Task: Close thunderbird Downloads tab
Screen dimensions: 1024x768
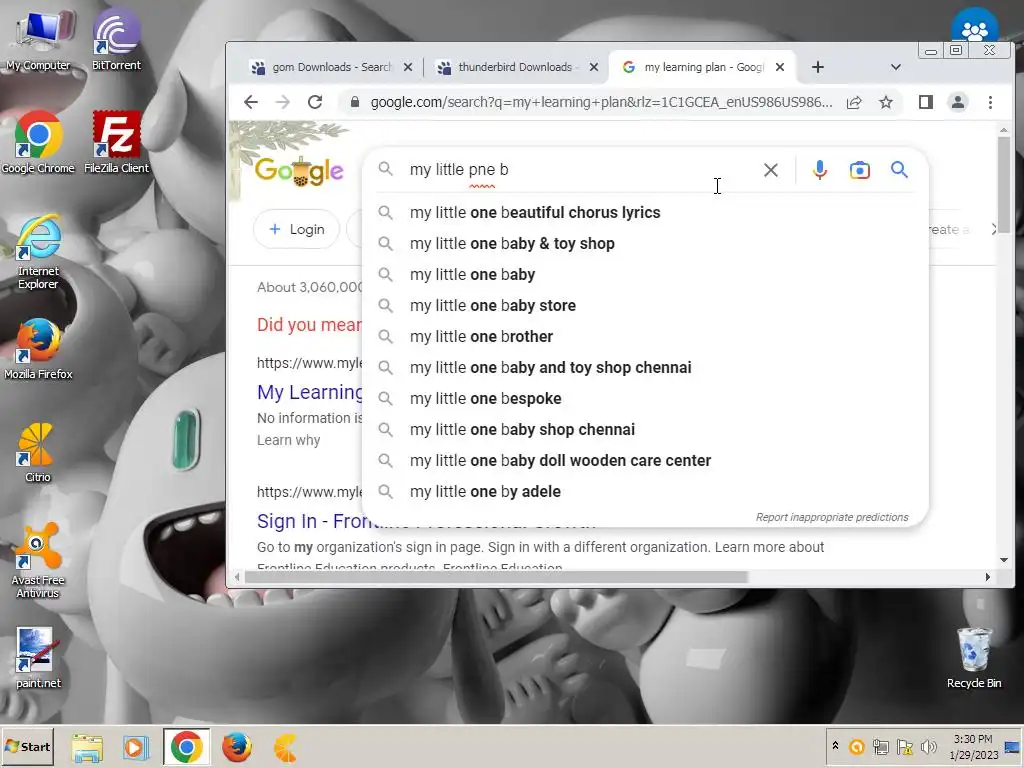Action: coord(593,67)
